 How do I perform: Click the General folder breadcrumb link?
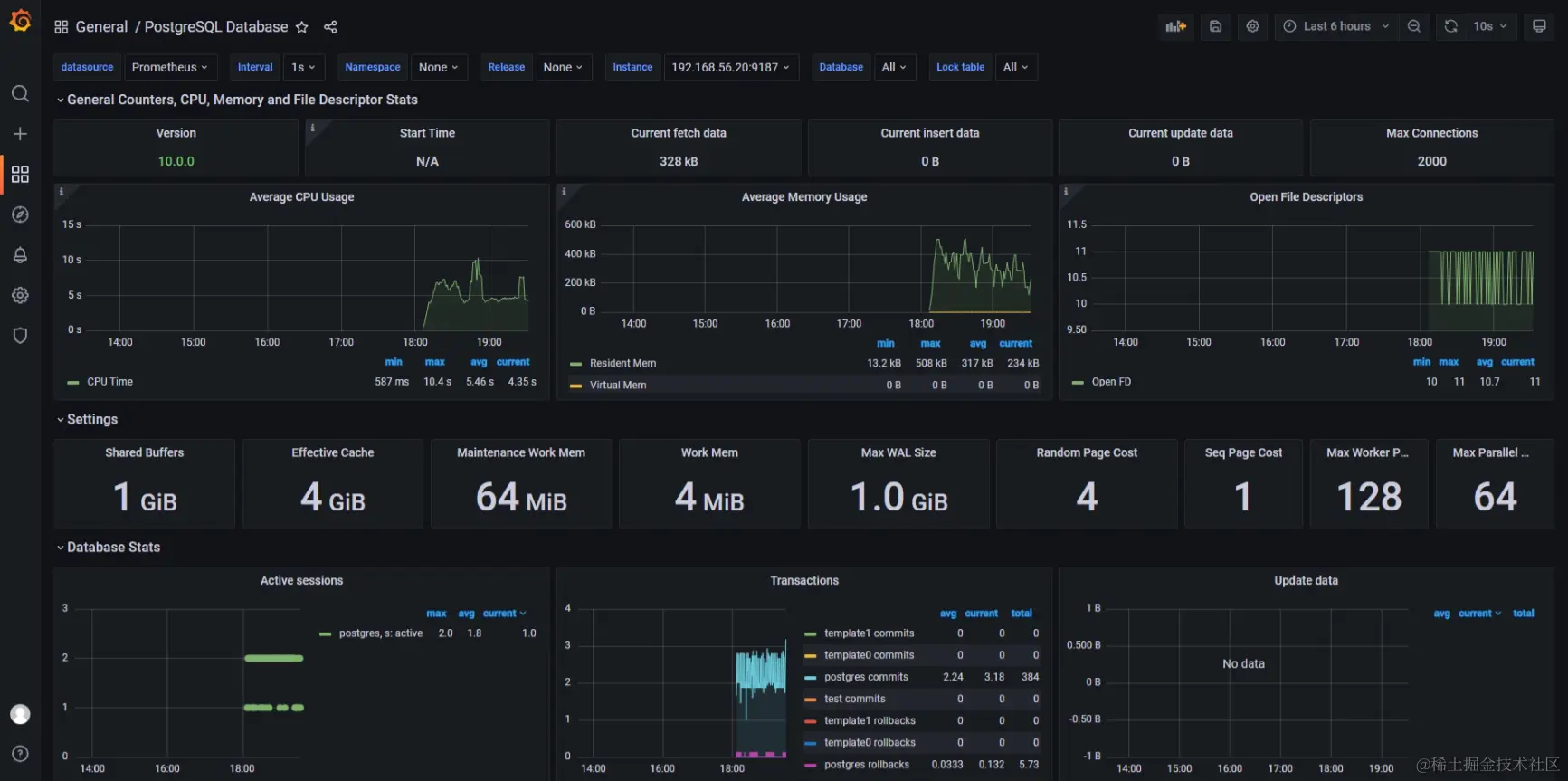click(x=101, y=27)
